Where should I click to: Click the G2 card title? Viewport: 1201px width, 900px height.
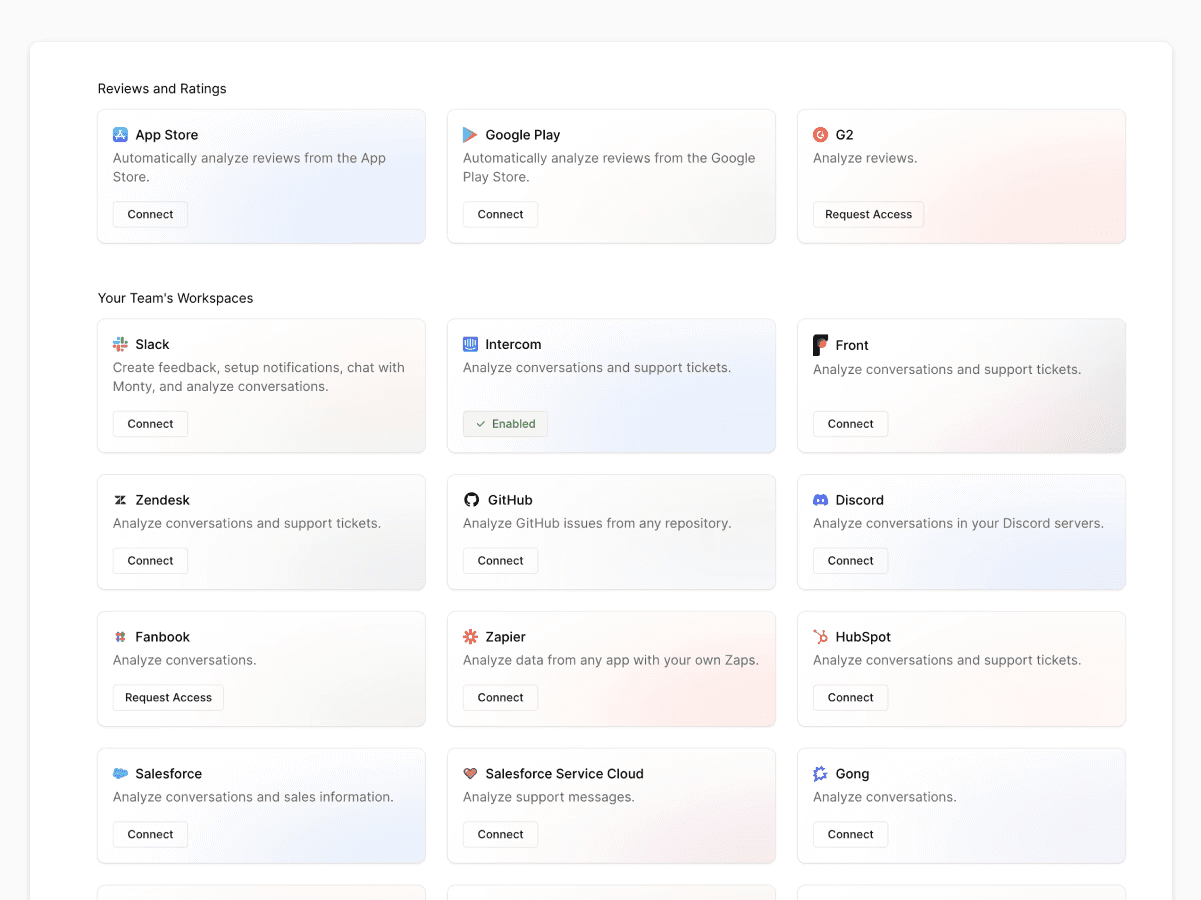(845, 135)
